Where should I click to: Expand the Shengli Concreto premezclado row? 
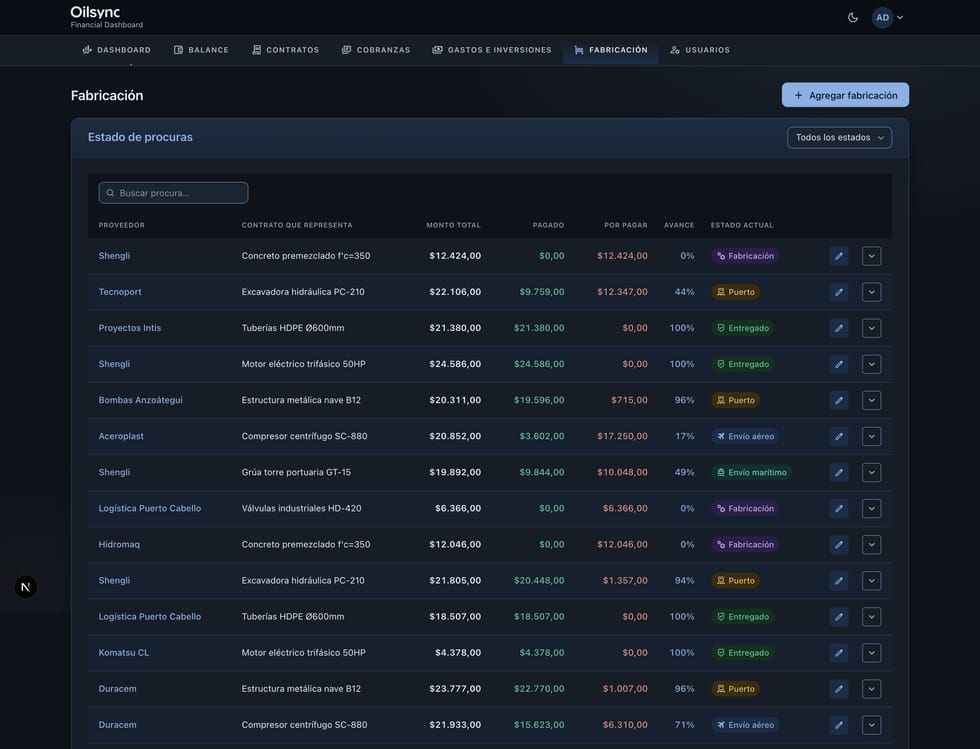tap(871, 256)
